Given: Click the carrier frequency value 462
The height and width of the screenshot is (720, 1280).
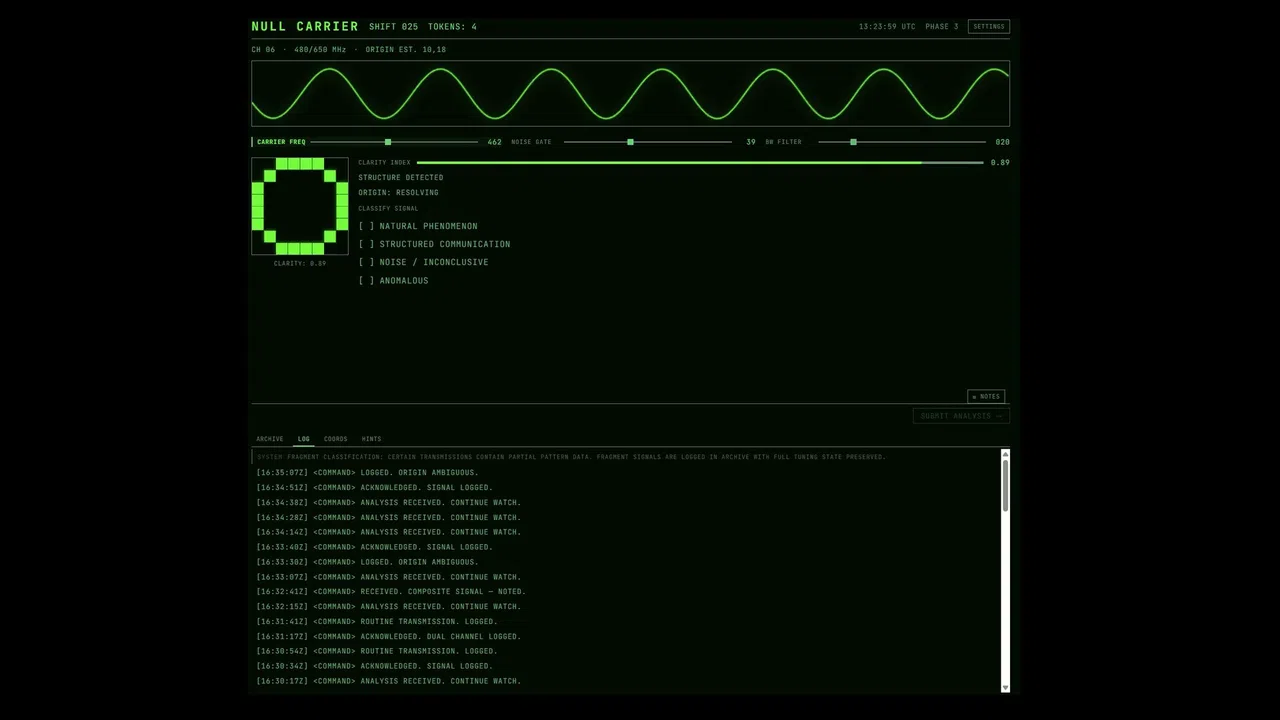Looking at the screenshot, I should pos(494,142).
